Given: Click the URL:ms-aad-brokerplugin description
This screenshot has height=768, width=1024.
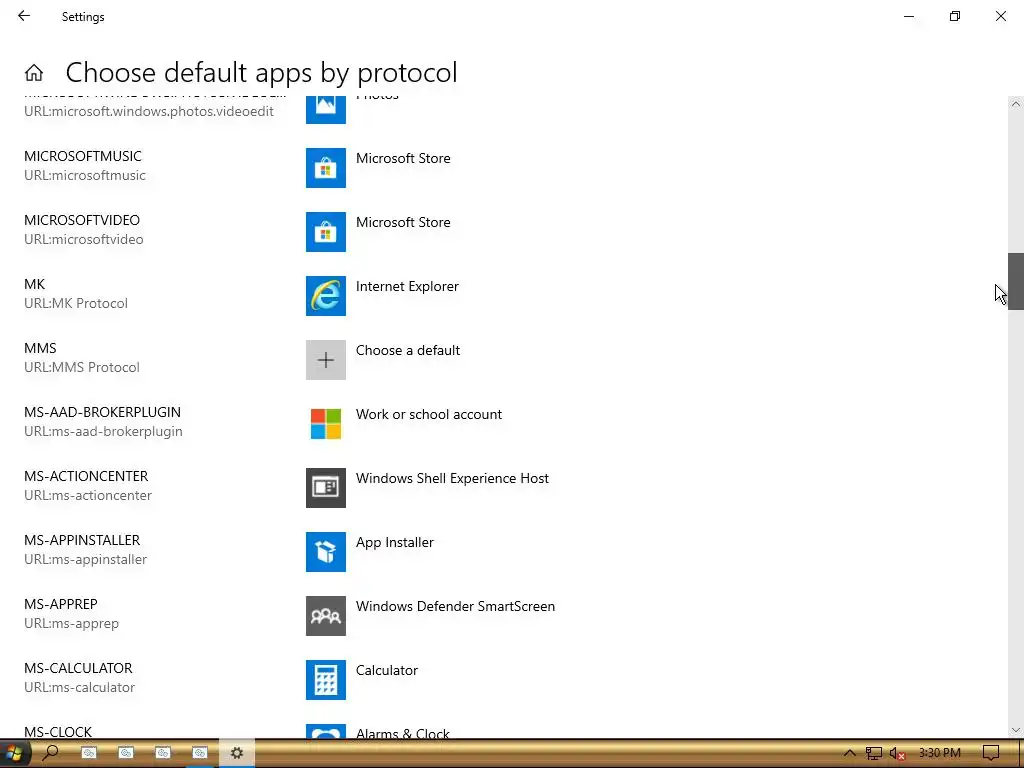Looking at the screenshot, I should click(103, 431).
